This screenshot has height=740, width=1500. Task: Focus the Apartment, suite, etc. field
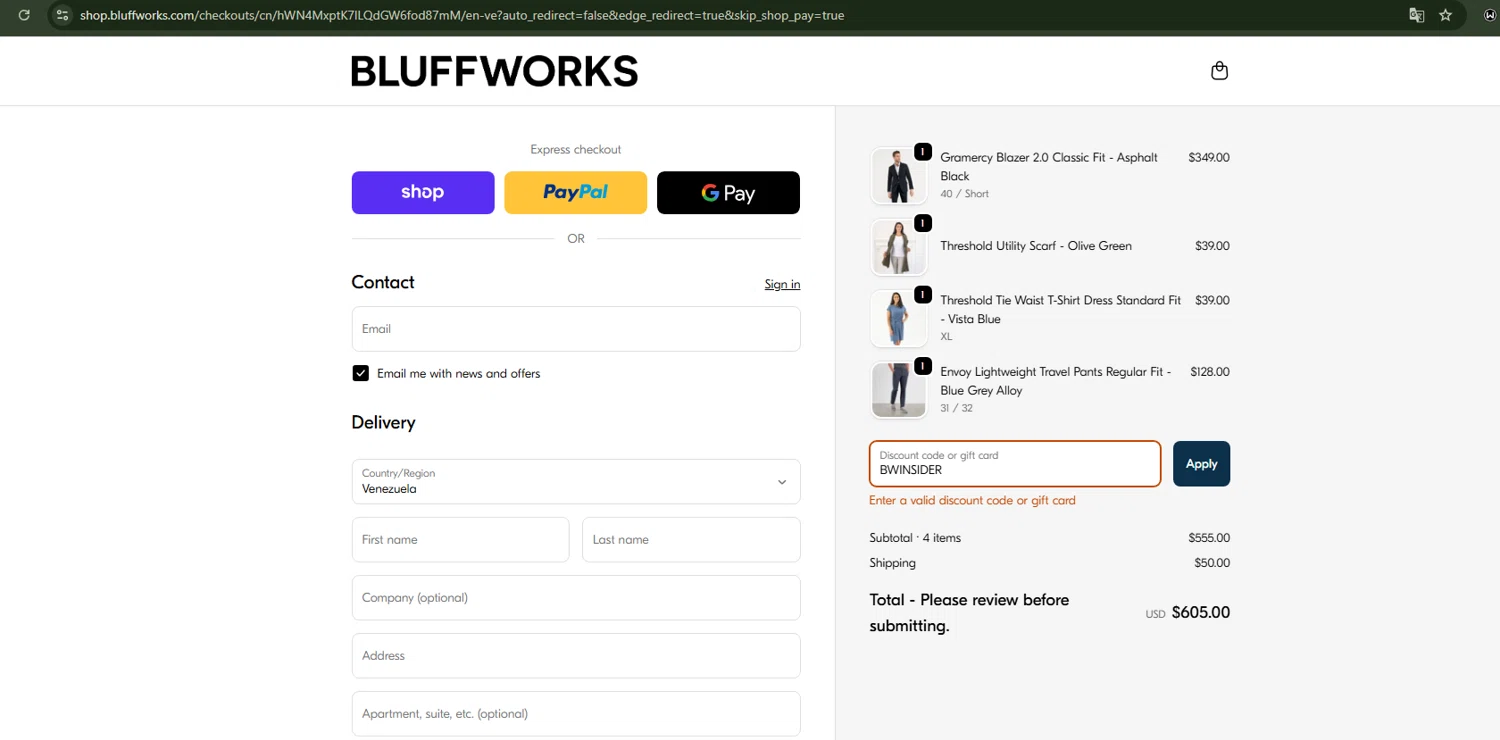coord(576,714)
